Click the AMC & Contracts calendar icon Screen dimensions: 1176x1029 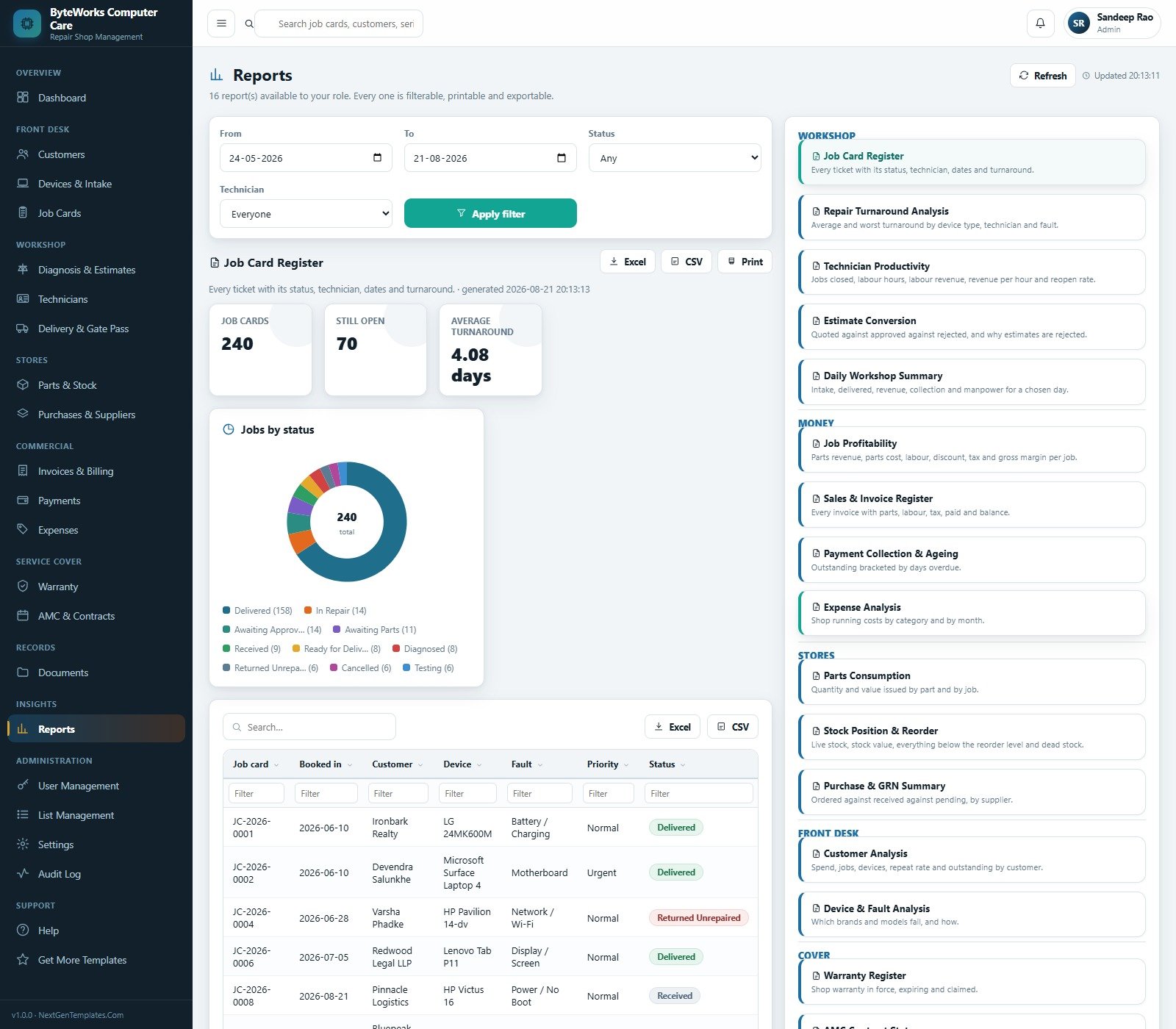[23, 616]
